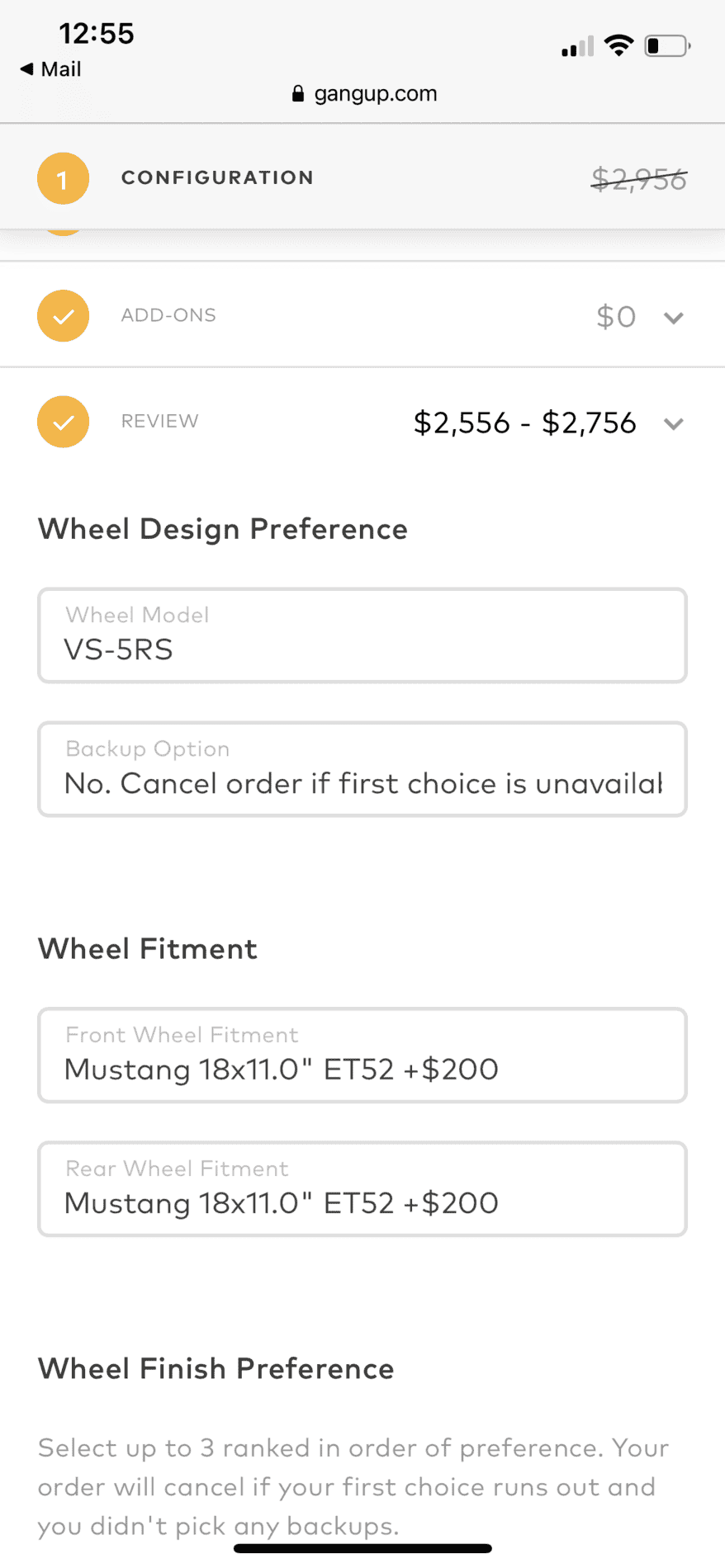725x1568 pixels.
Task: Tap the orange step 1 Configuration badge
Action: click(63, 178)
